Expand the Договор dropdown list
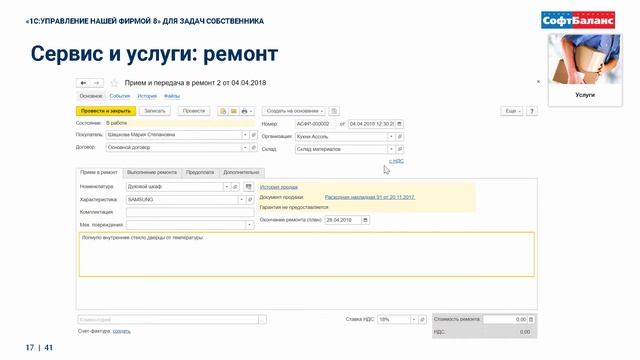Viewport: 640px width, 360px height. click(245, 147)
